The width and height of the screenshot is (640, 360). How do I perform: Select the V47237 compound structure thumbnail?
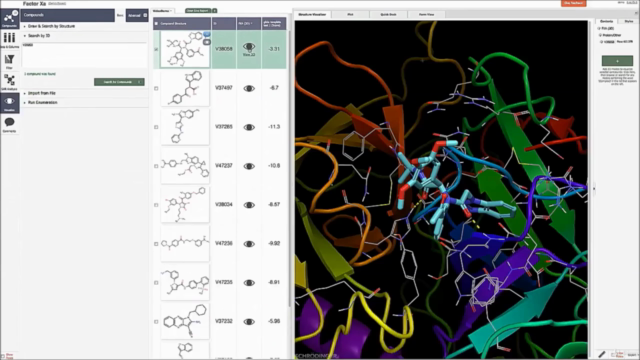(x=185, y=166)
